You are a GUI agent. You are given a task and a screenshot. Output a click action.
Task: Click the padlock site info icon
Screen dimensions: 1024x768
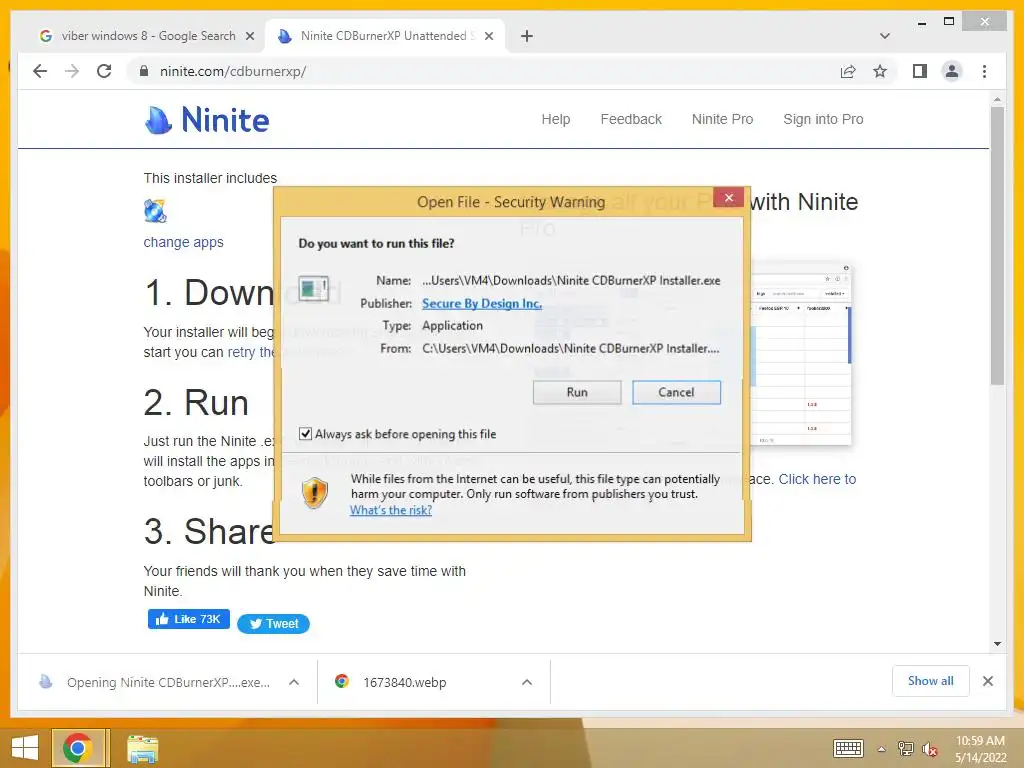point(144,71)
